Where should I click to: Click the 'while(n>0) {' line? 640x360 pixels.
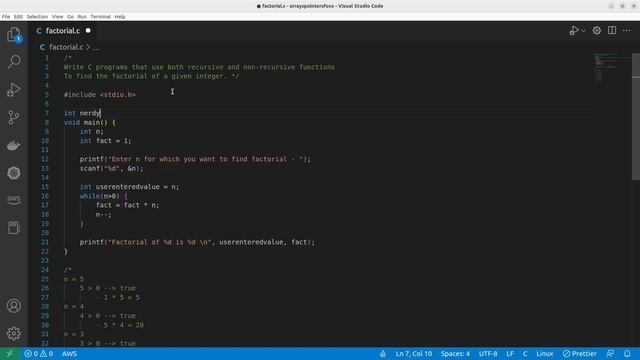click(x=103, y=196)
